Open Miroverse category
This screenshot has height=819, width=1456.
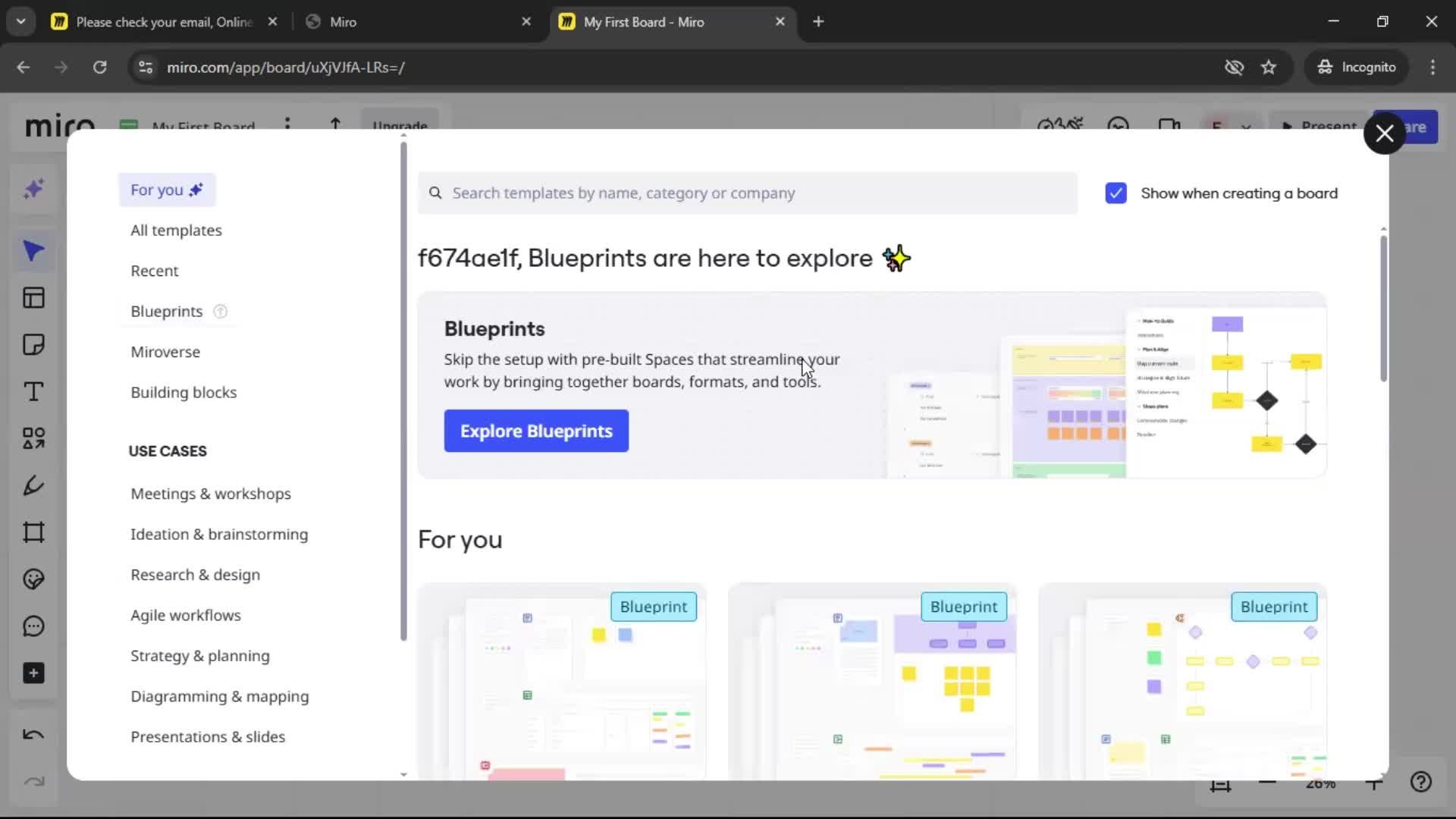(165, 352)
